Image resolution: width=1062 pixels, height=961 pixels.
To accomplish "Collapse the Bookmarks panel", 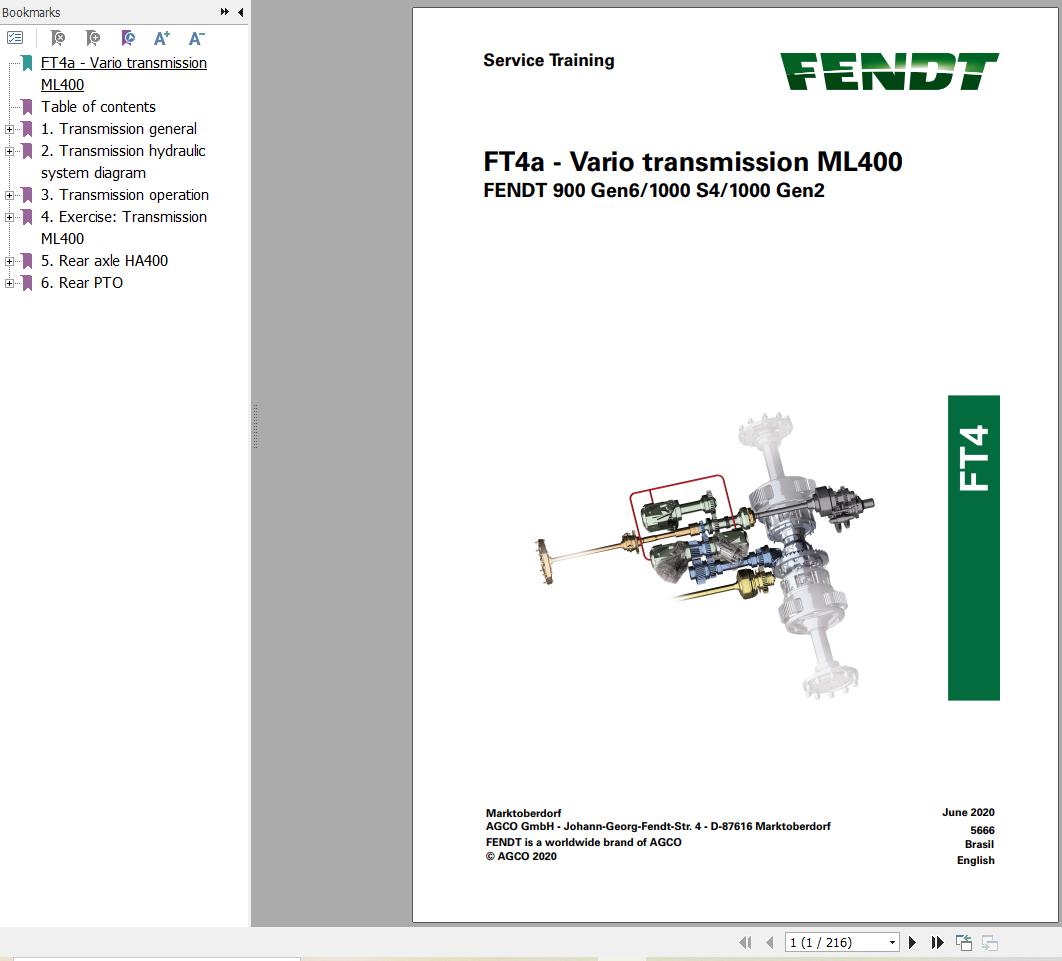I will coord(240,12).
